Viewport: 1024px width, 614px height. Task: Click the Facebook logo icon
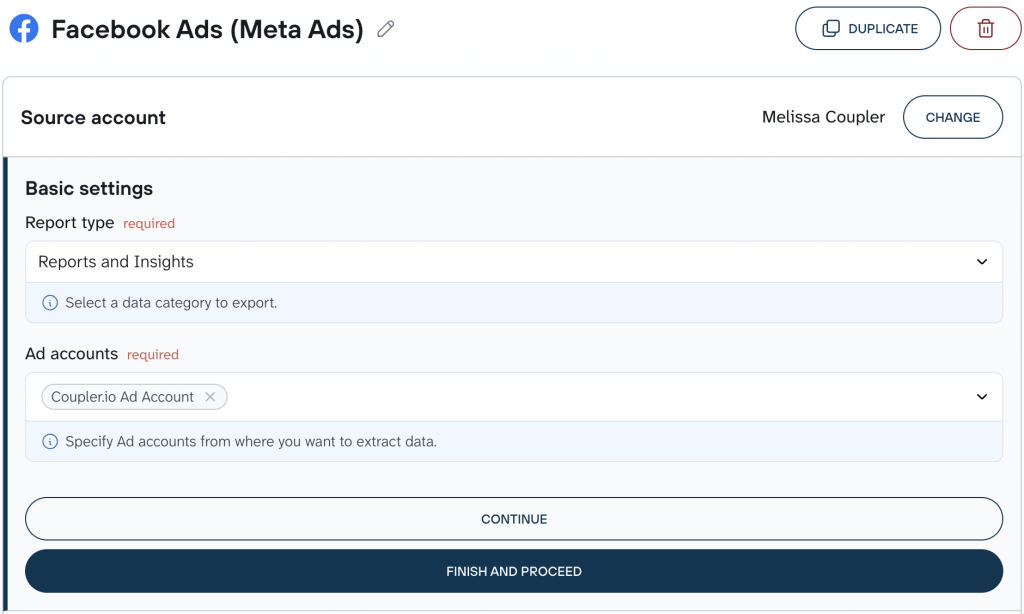tap(24, 29)
